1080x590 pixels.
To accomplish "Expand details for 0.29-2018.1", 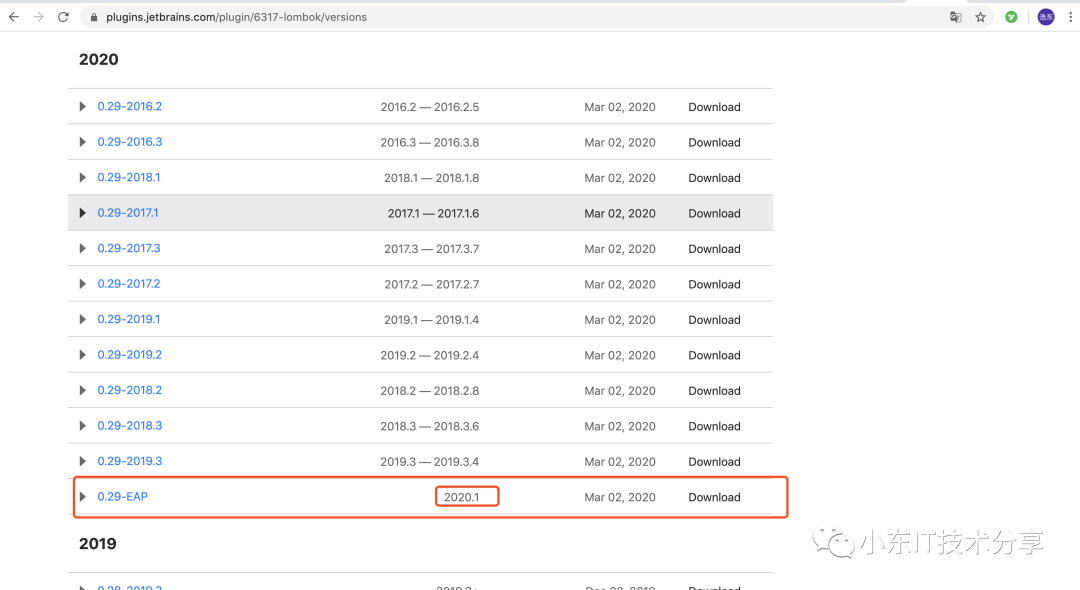I will tap(83, 178).
